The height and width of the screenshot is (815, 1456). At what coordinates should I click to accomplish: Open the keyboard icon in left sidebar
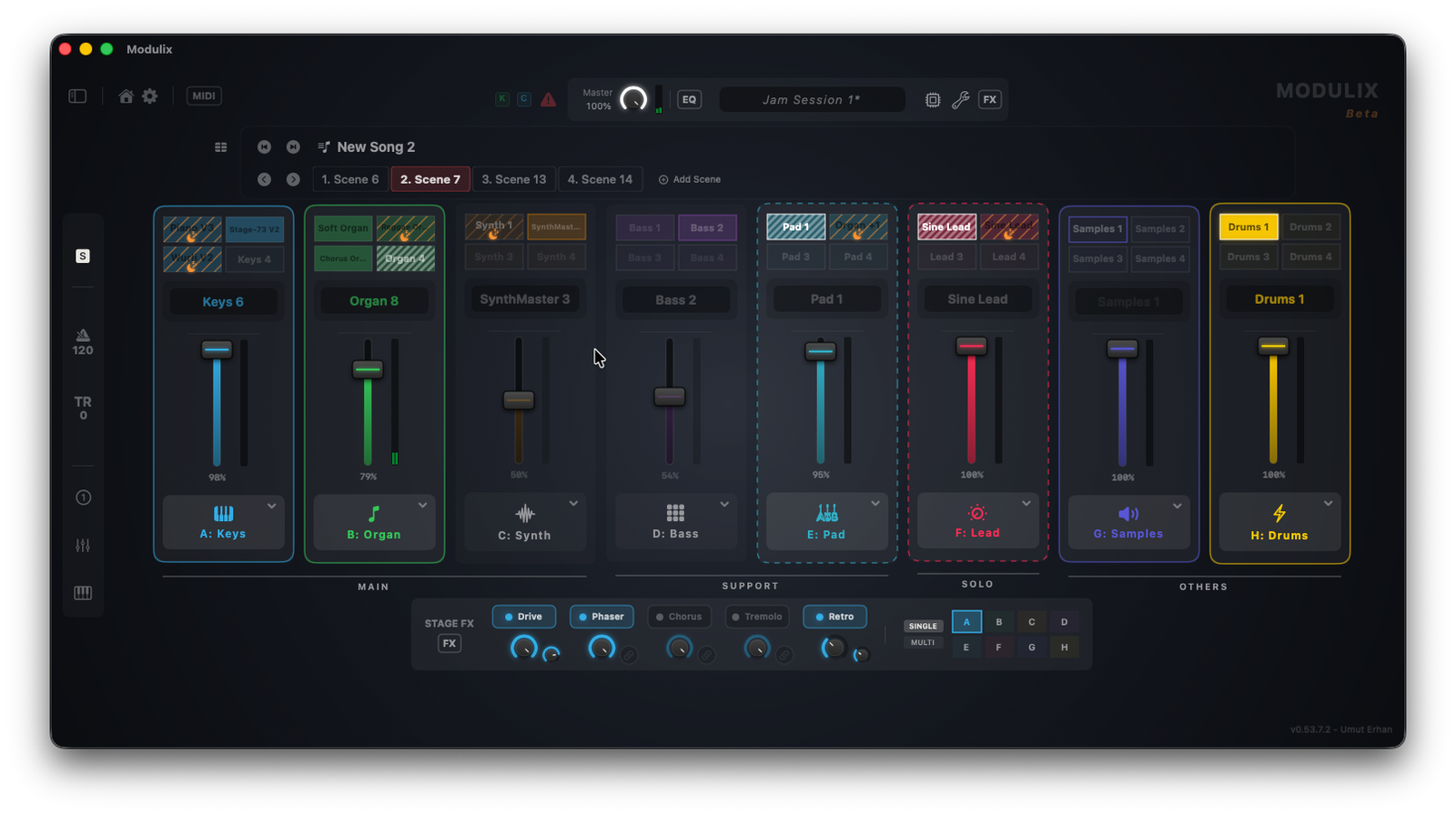click(83, 593)
